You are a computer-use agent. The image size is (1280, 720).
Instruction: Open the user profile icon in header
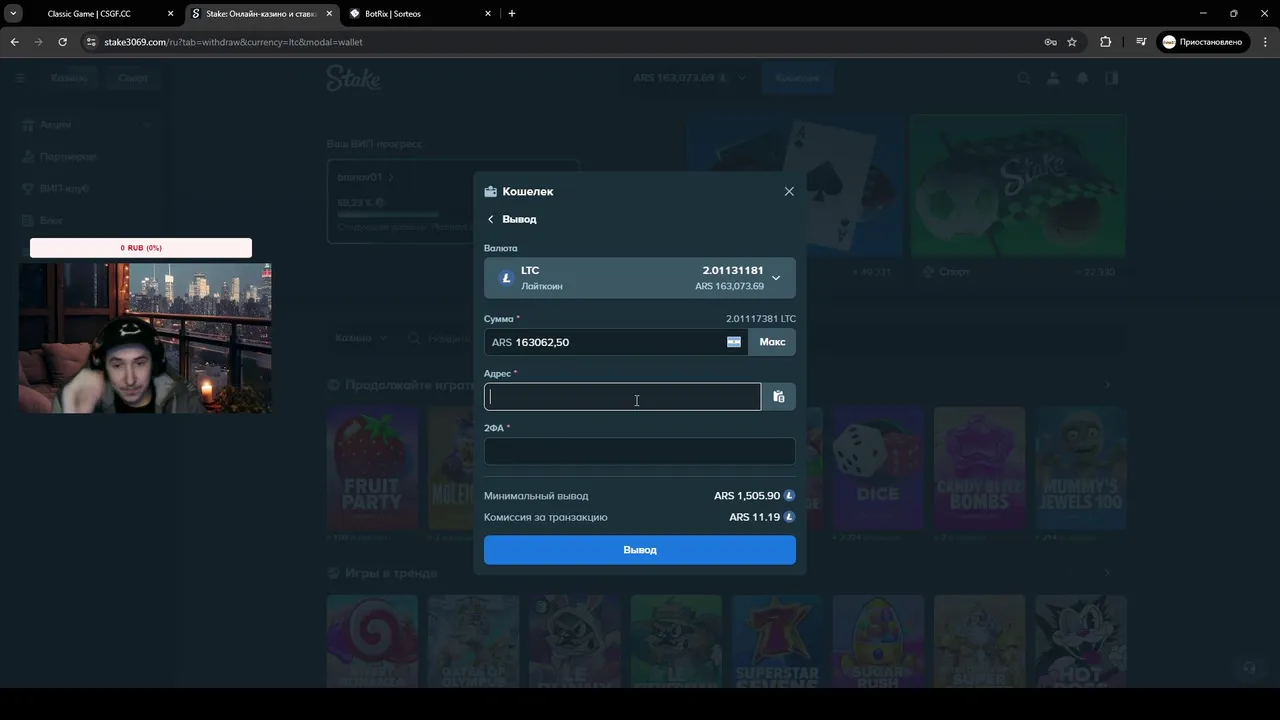tap(1052, 78)
